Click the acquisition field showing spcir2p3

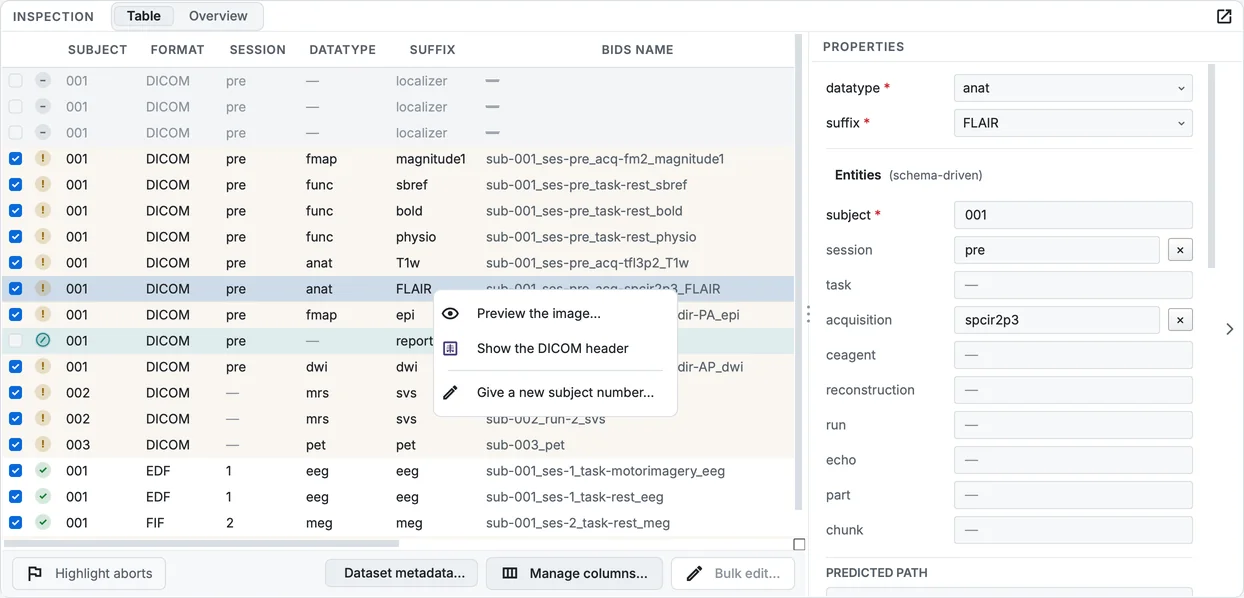click(1057, 320)
